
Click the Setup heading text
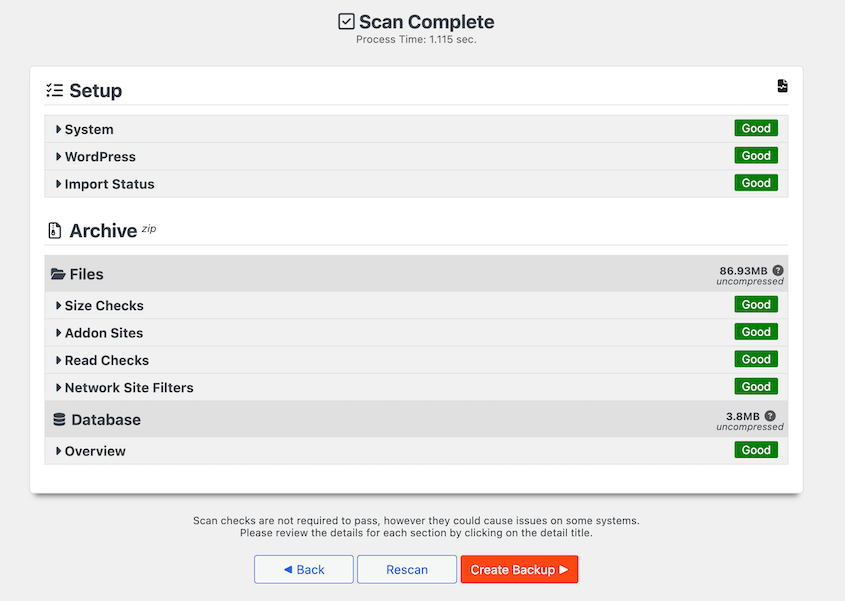click(x=95, y=91)
